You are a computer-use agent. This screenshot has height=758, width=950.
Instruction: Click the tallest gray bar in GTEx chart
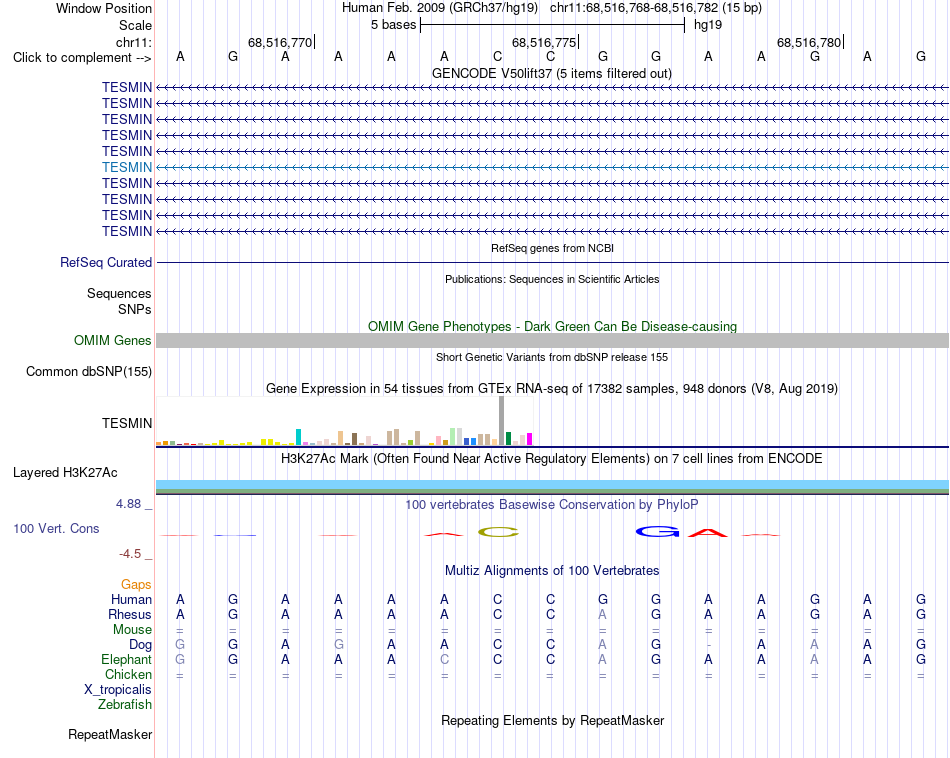[x=501, y=421]
